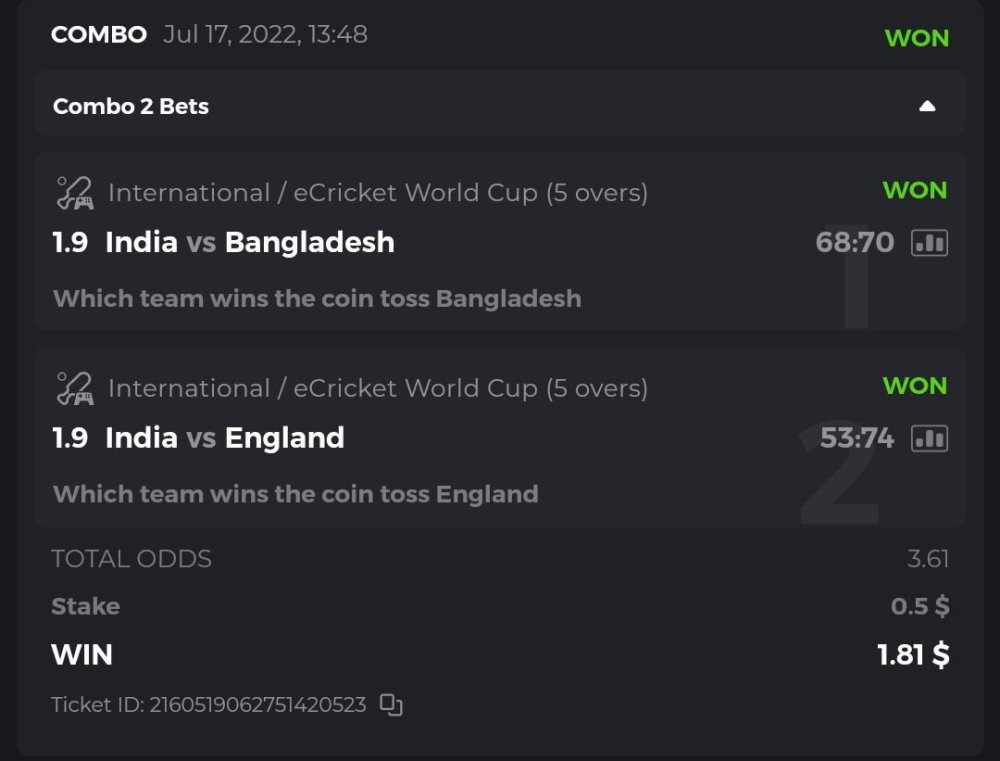Open statistics icon for India vs Bangladesh
Screen dimensions: 1000x761
pos(929,242)
